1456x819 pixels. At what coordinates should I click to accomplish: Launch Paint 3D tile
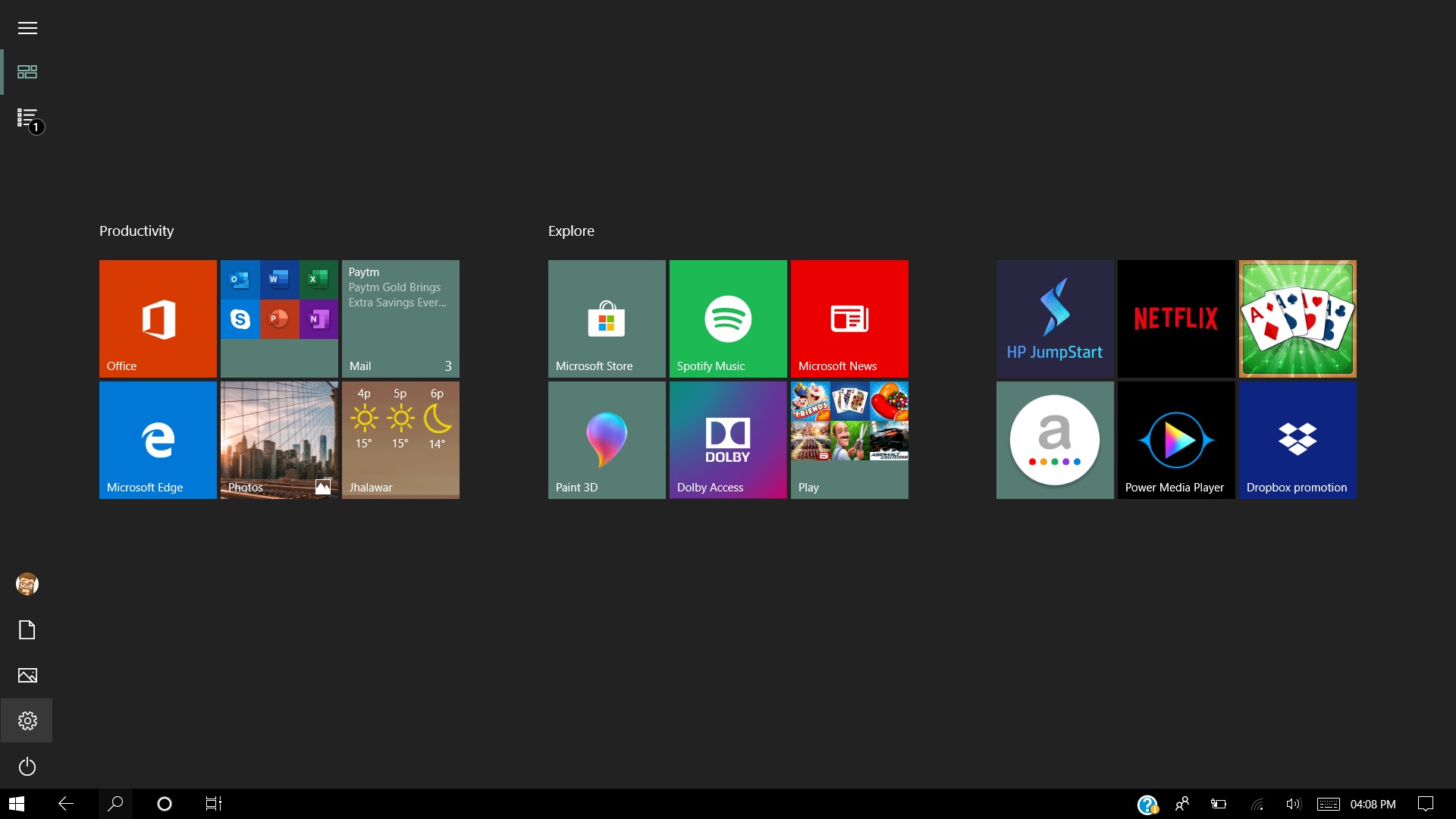tap(607, 440)
